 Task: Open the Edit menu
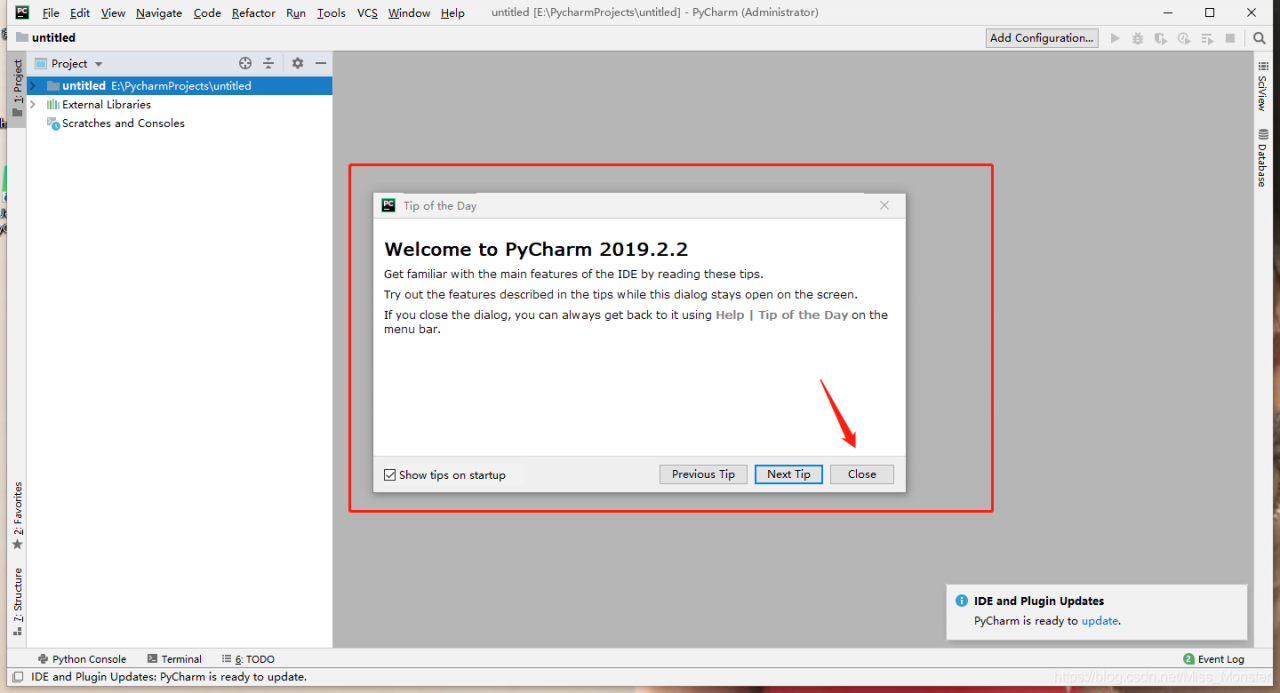pyautogui.click(x=80, y=13)
